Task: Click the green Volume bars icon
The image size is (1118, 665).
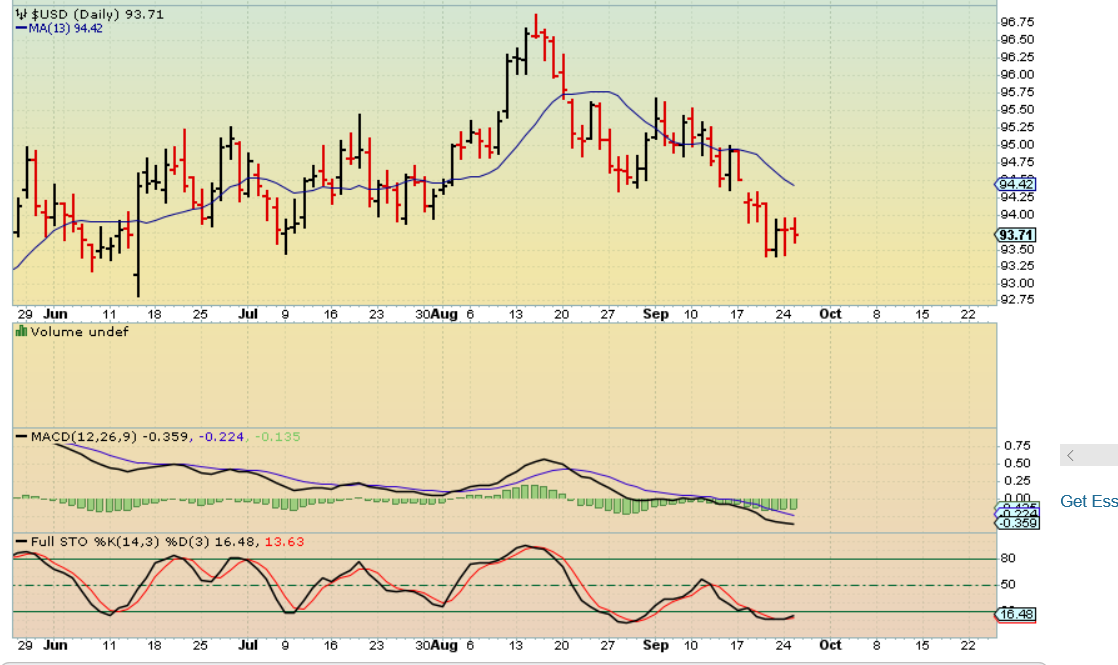Action: coord(21,331)
